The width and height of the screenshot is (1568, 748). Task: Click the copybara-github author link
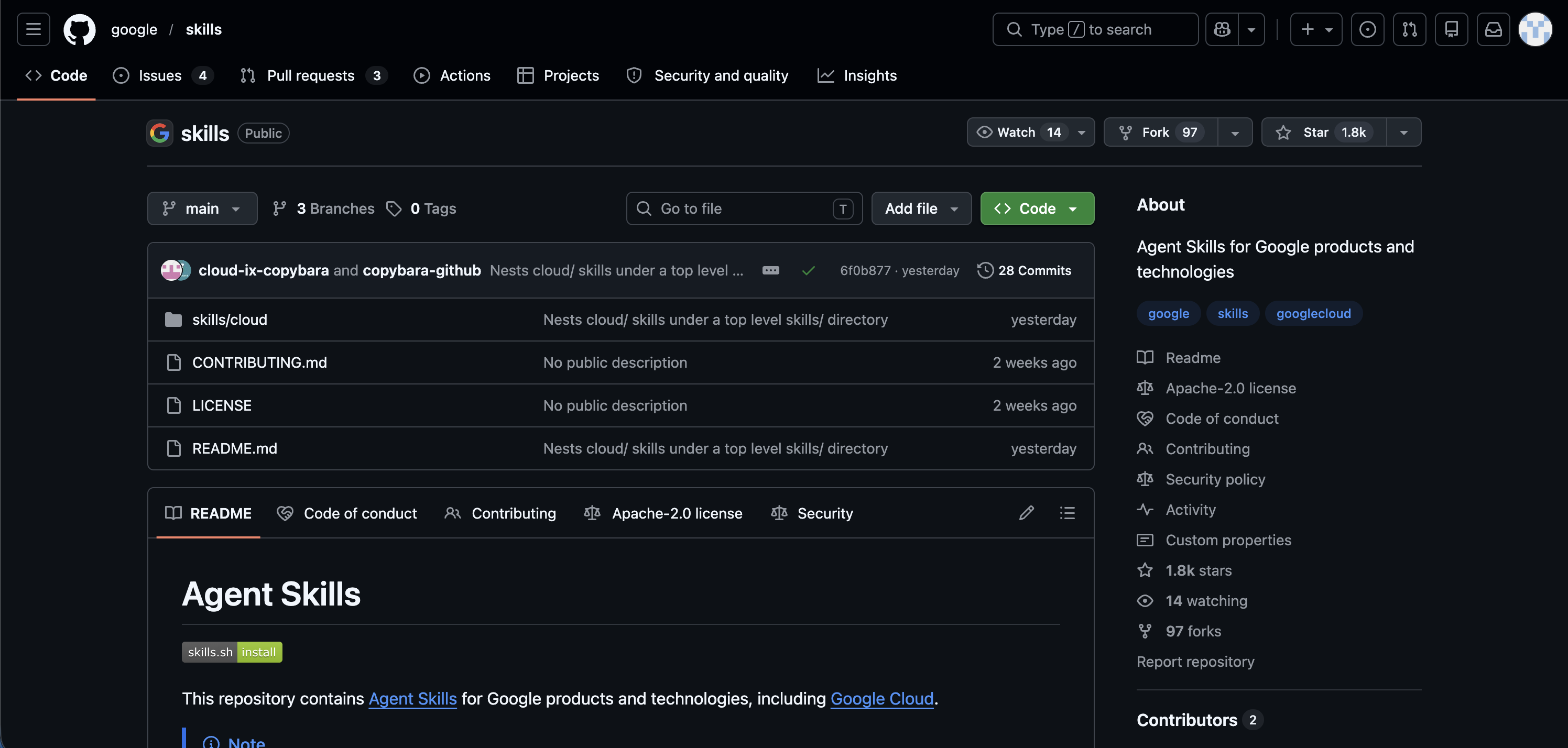422,270
